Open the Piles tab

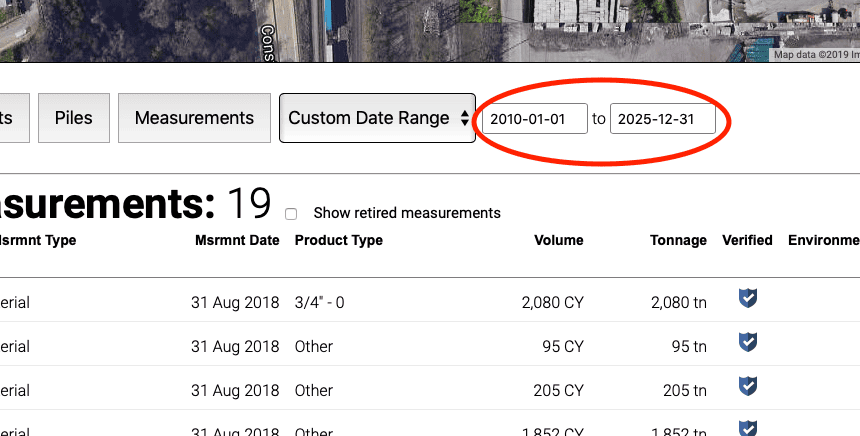pos(74,118)
